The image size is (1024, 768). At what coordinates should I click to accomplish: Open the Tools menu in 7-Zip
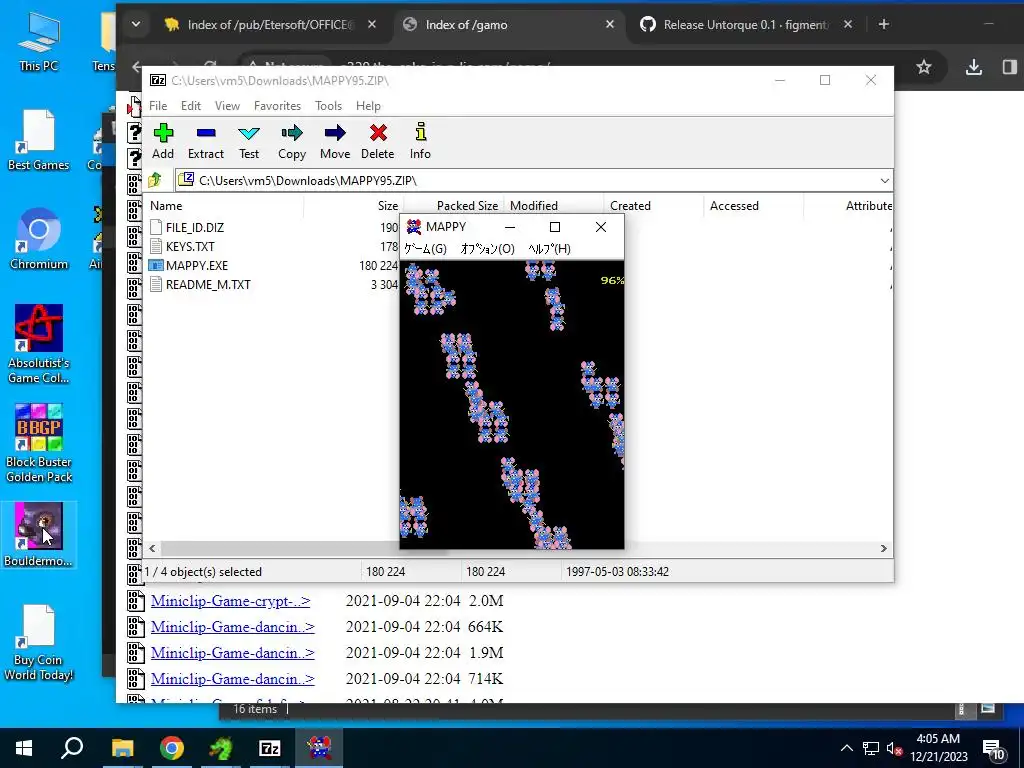[x=328, y=106]
